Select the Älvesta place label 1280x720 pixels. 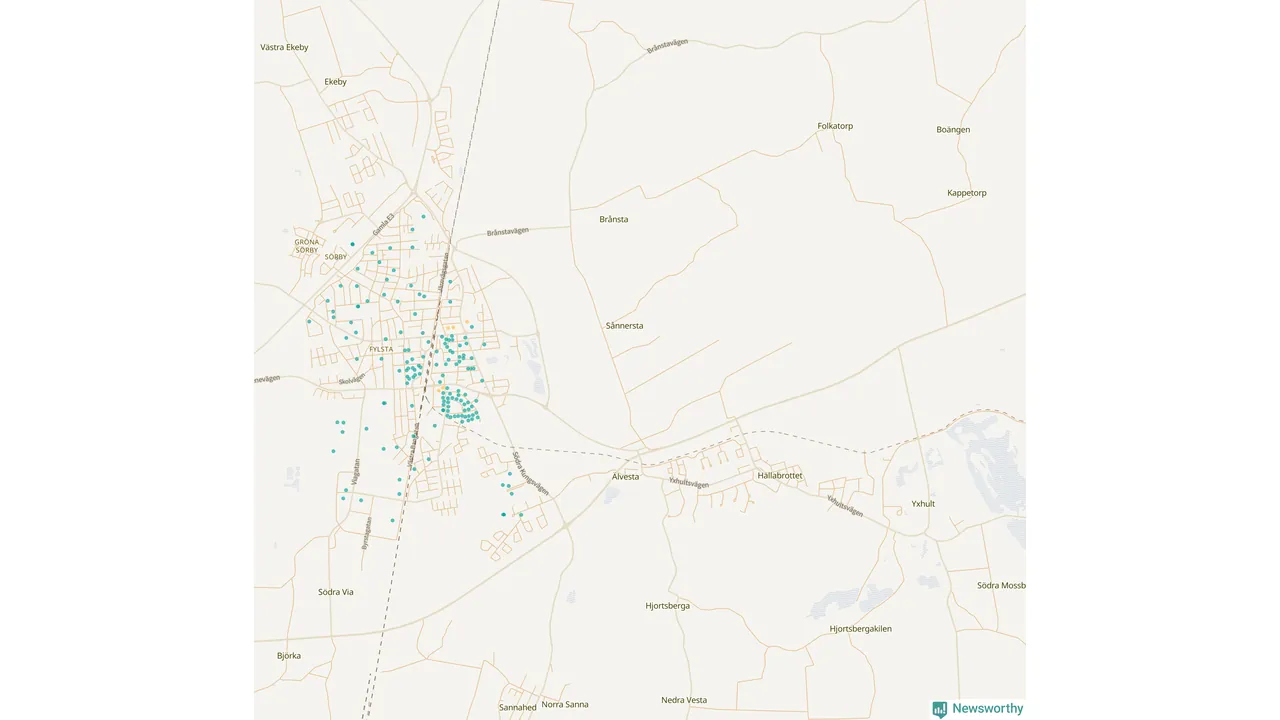tap(625, 477)
